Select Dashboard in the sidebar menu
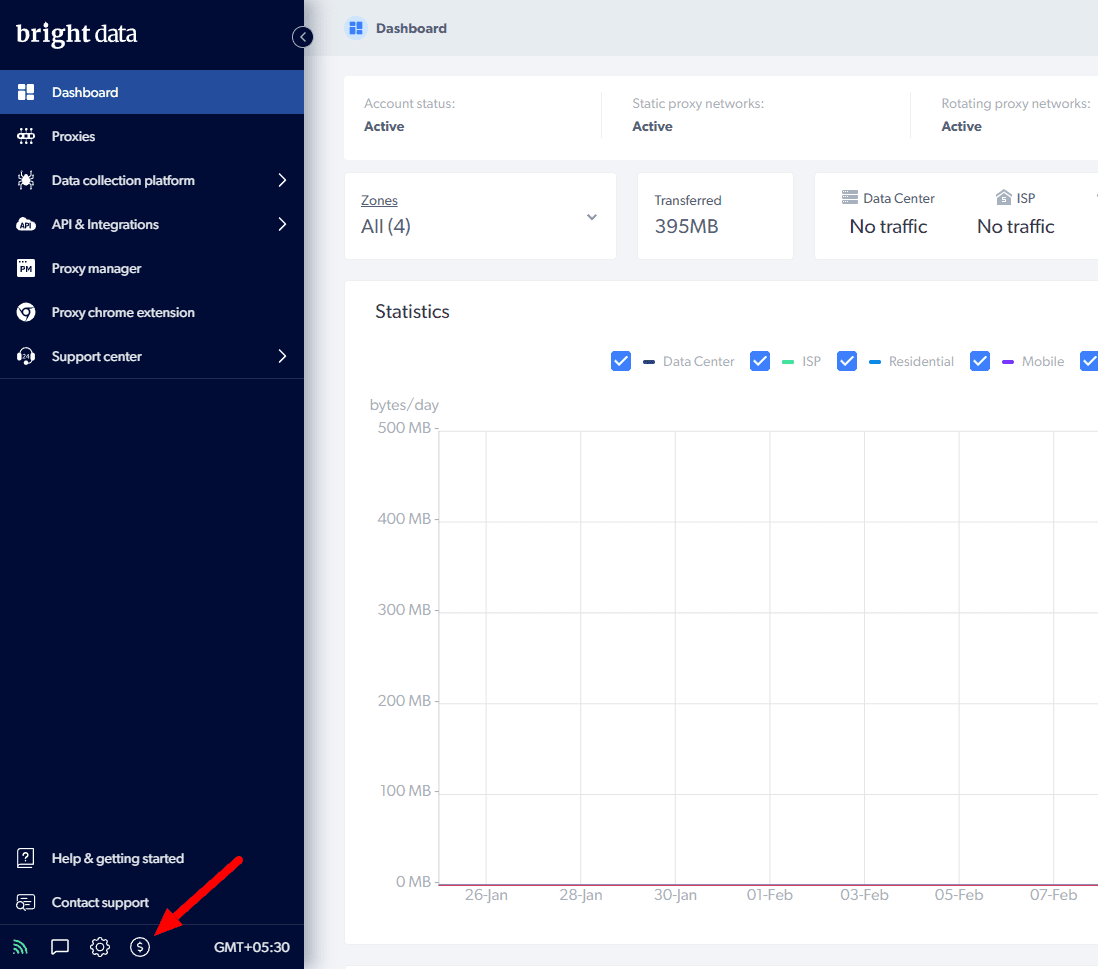Screen dimensions: 1098x969 pyautogui.click(x=85, y=92)
